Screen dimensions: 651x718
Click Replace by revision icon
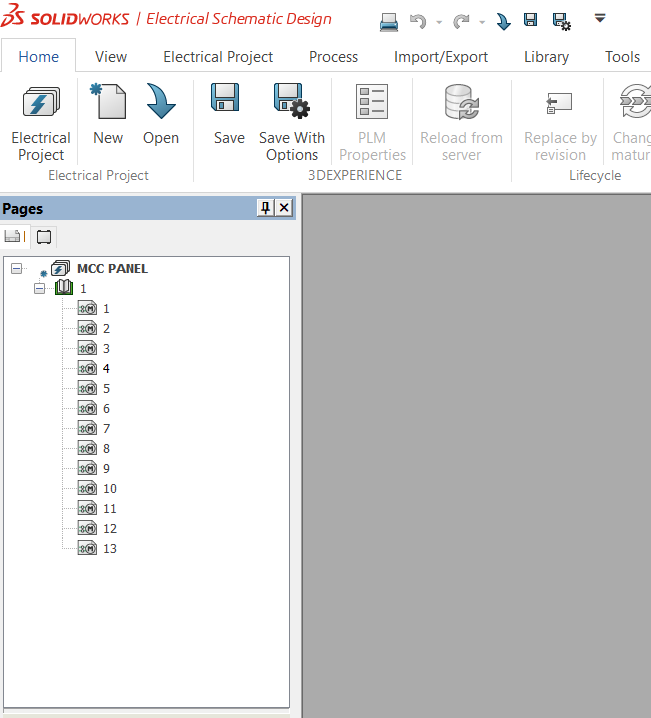(x=559, y=103)
